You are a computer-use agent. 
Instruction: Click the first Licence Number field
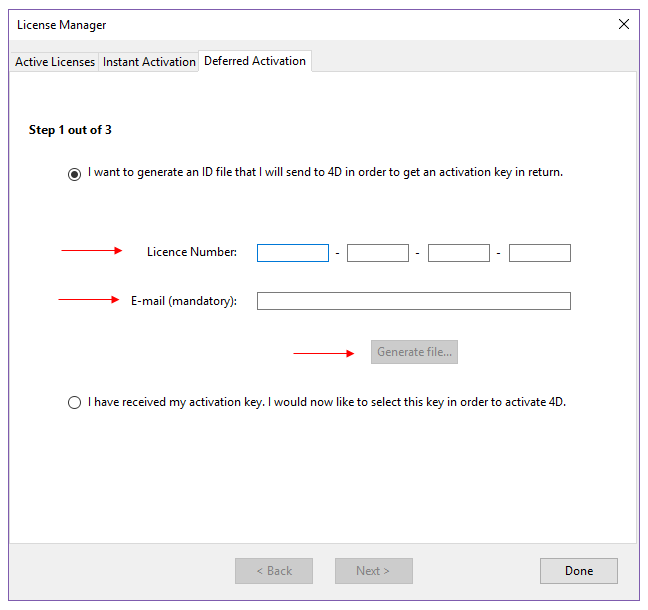point(292,253)
